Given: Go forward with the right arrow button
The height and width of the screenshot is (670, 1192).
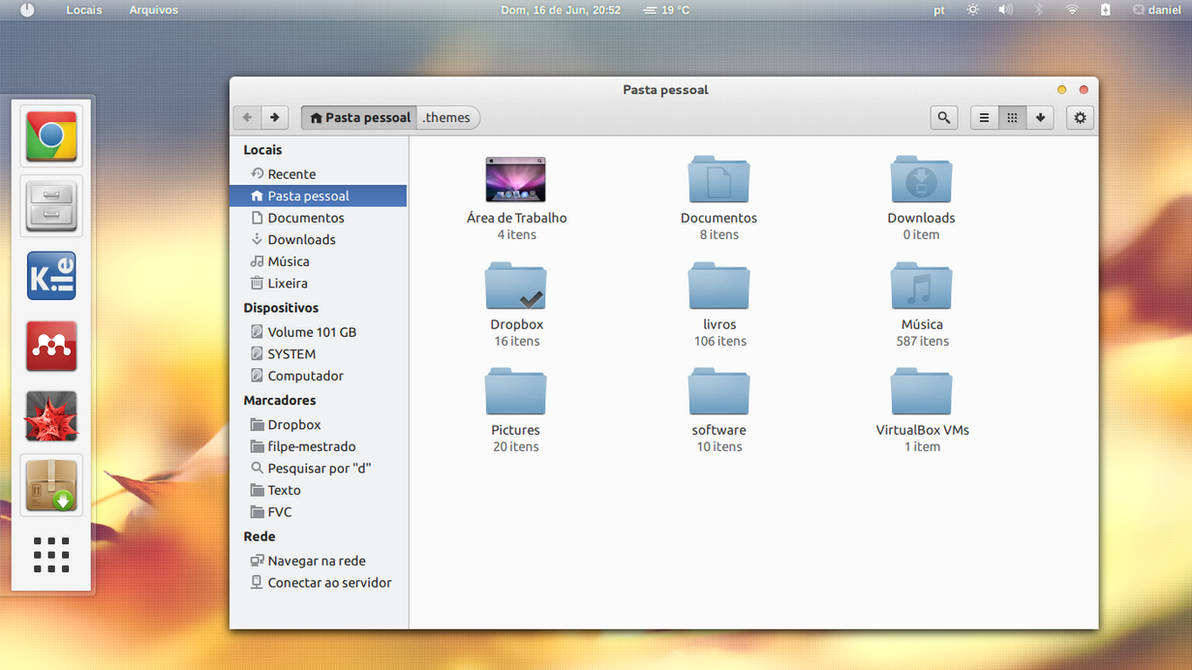Looking at the screenshot, I should click(274, 117).
